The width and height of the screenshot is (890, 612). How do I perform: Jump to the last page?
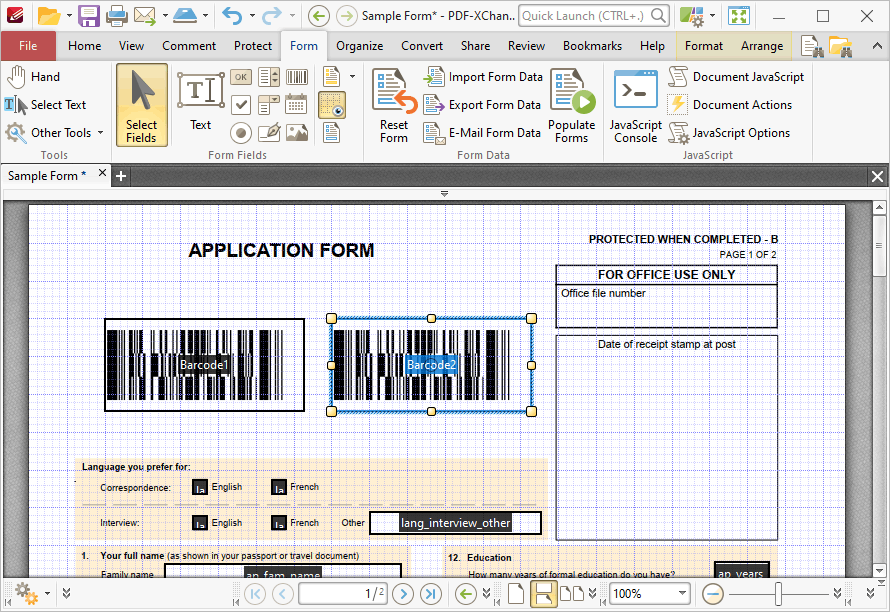point(431,594)
